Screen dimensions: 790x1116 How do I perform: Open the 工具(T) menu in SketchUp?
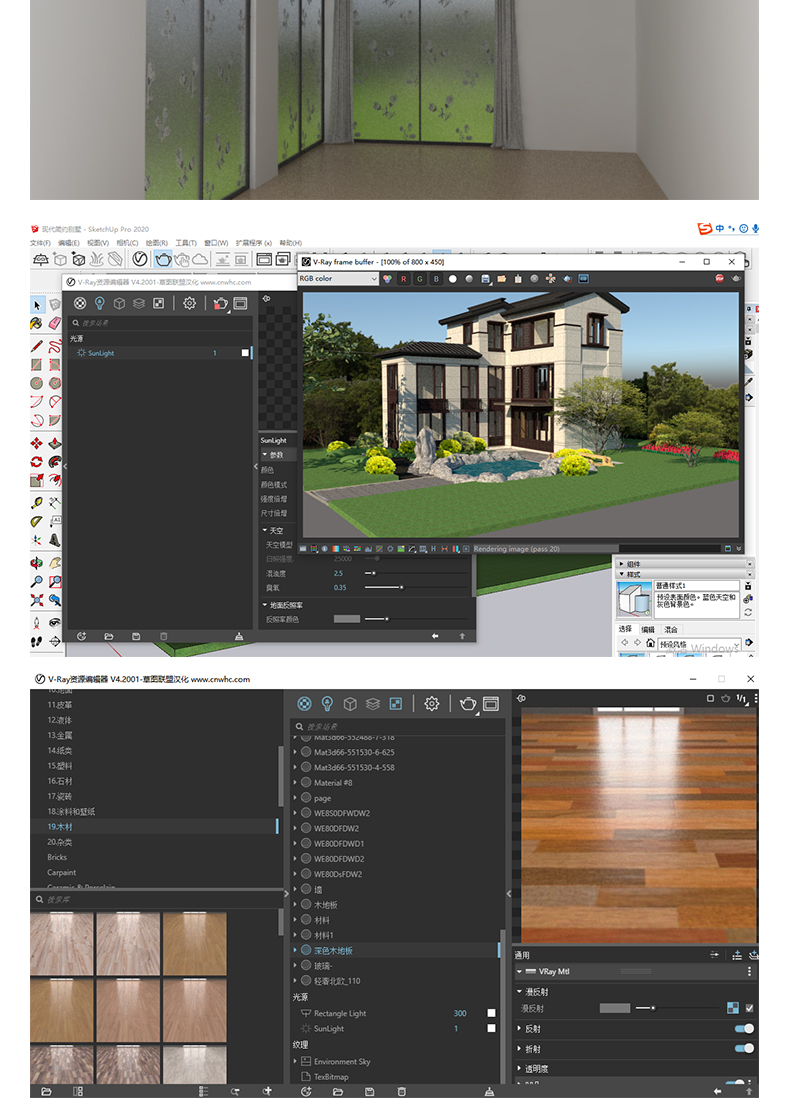tap(186, 243)
